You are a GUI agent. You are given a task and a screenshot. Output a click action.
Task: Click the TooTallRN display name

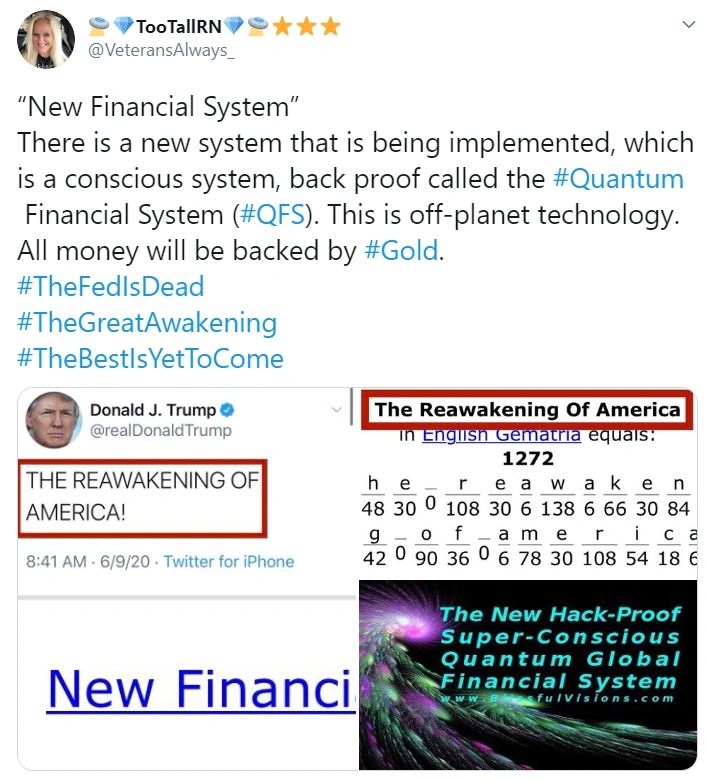click(x=178, y=26)
